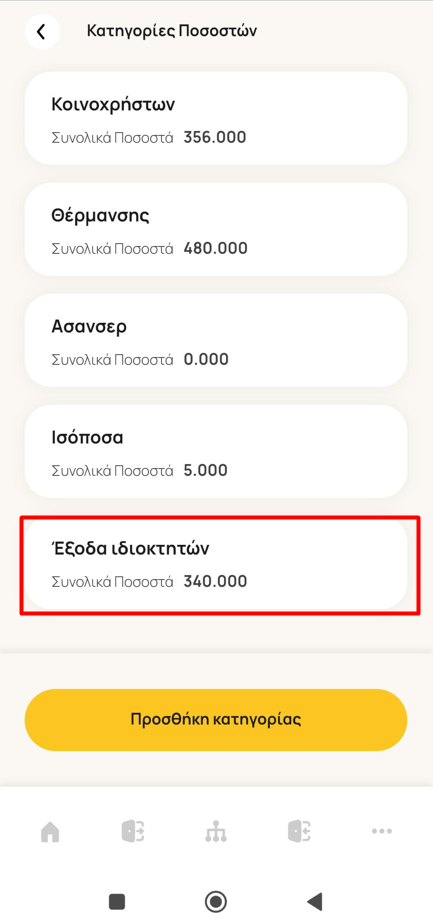Click the Κατηγορίες Ποσοστών page title
This screenshot has width=433, height=924.
[x=172, y=31]
